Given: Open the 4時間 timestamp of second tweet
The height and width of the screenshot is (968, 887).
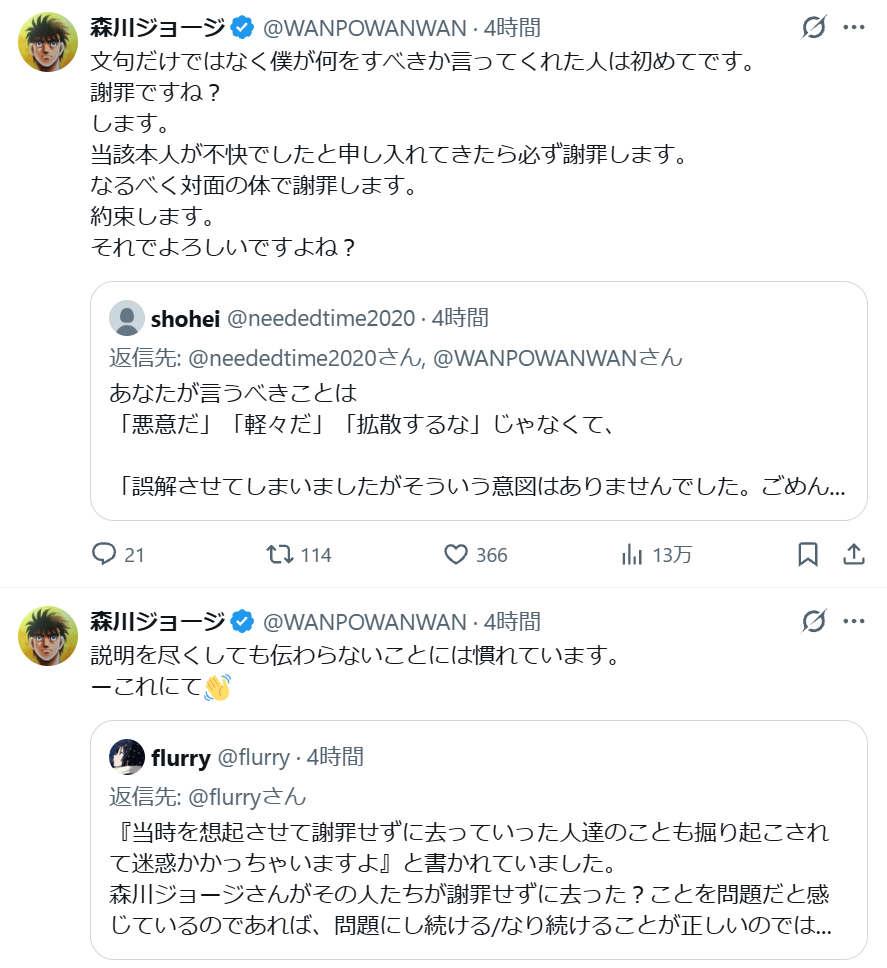Looking at the screenshot, I should 511,621.
